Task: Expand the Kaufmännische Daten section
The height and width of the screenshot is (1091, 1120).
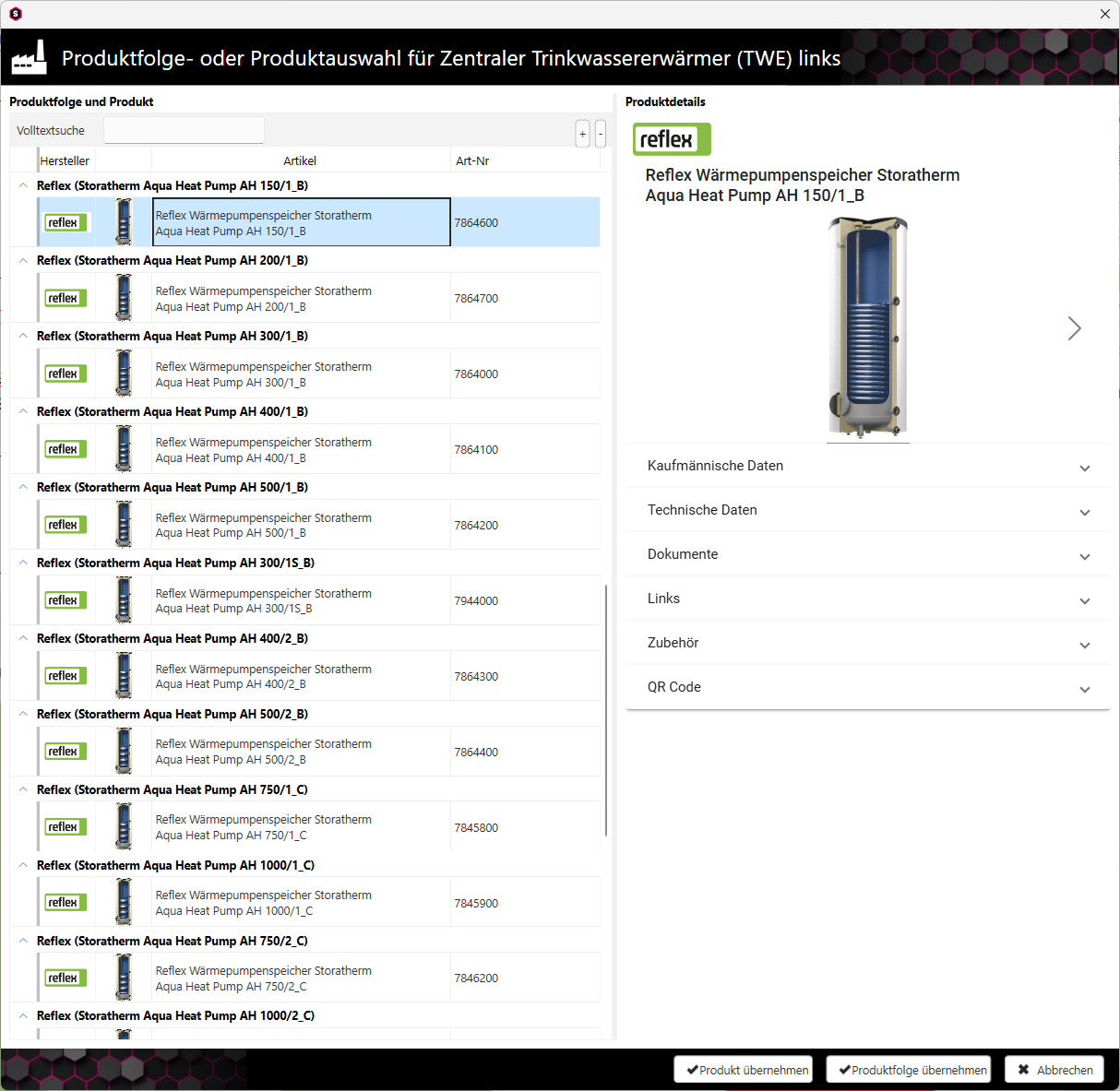Action: point(867,466)
